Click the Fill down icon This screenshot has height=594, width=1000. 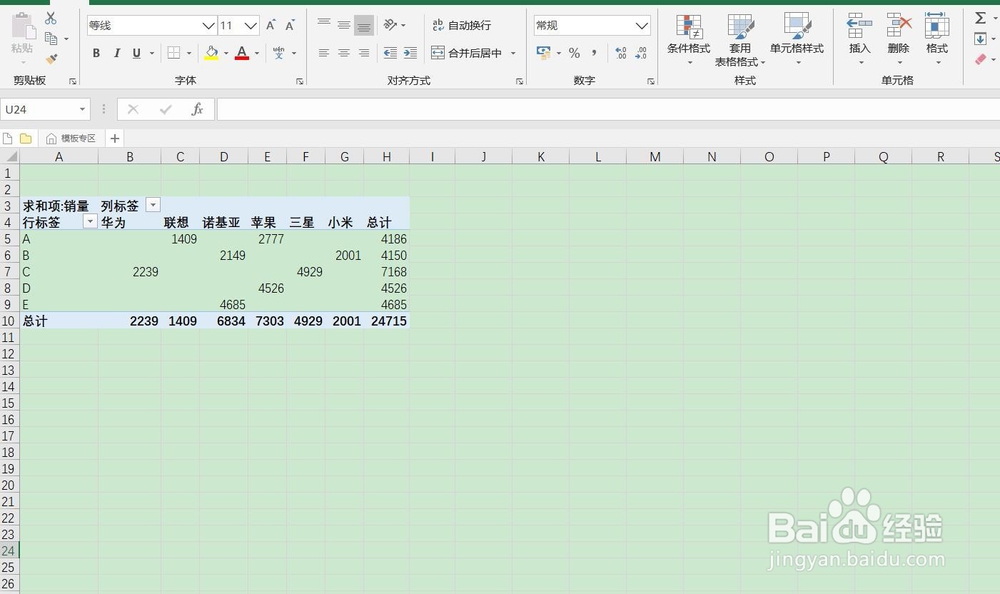point(980,39)
